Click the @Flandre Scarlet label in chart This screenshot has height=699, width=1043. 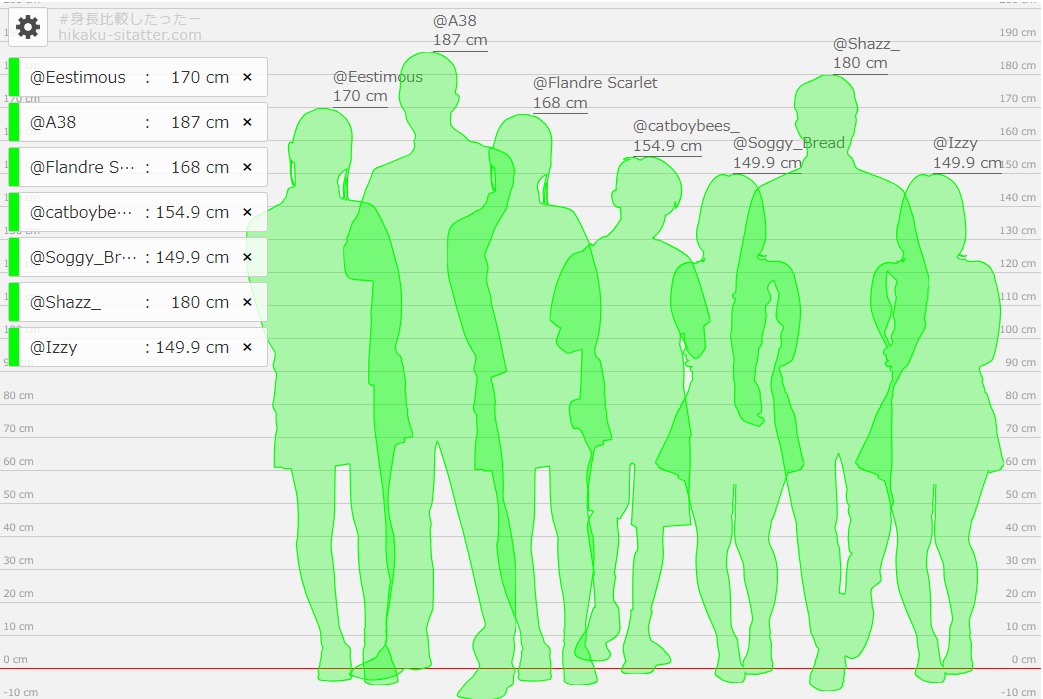coord(595,82)
